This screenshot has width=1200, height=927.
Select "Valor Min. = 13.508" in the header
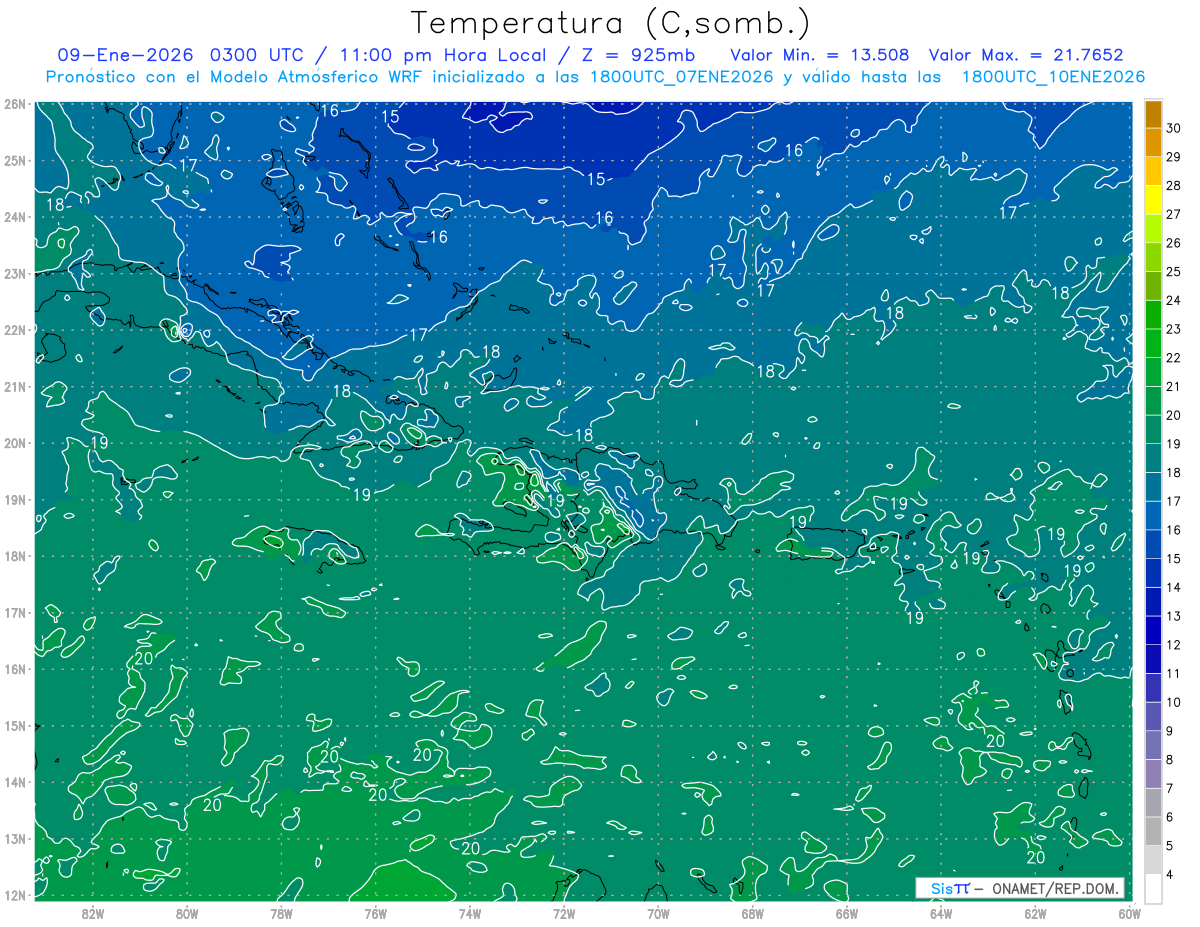pos(820,55)
